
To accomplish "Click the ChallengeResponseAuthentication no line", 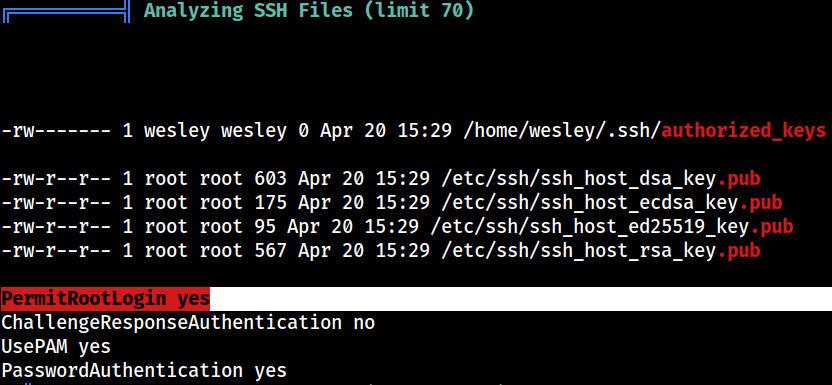I will (188, 322).
